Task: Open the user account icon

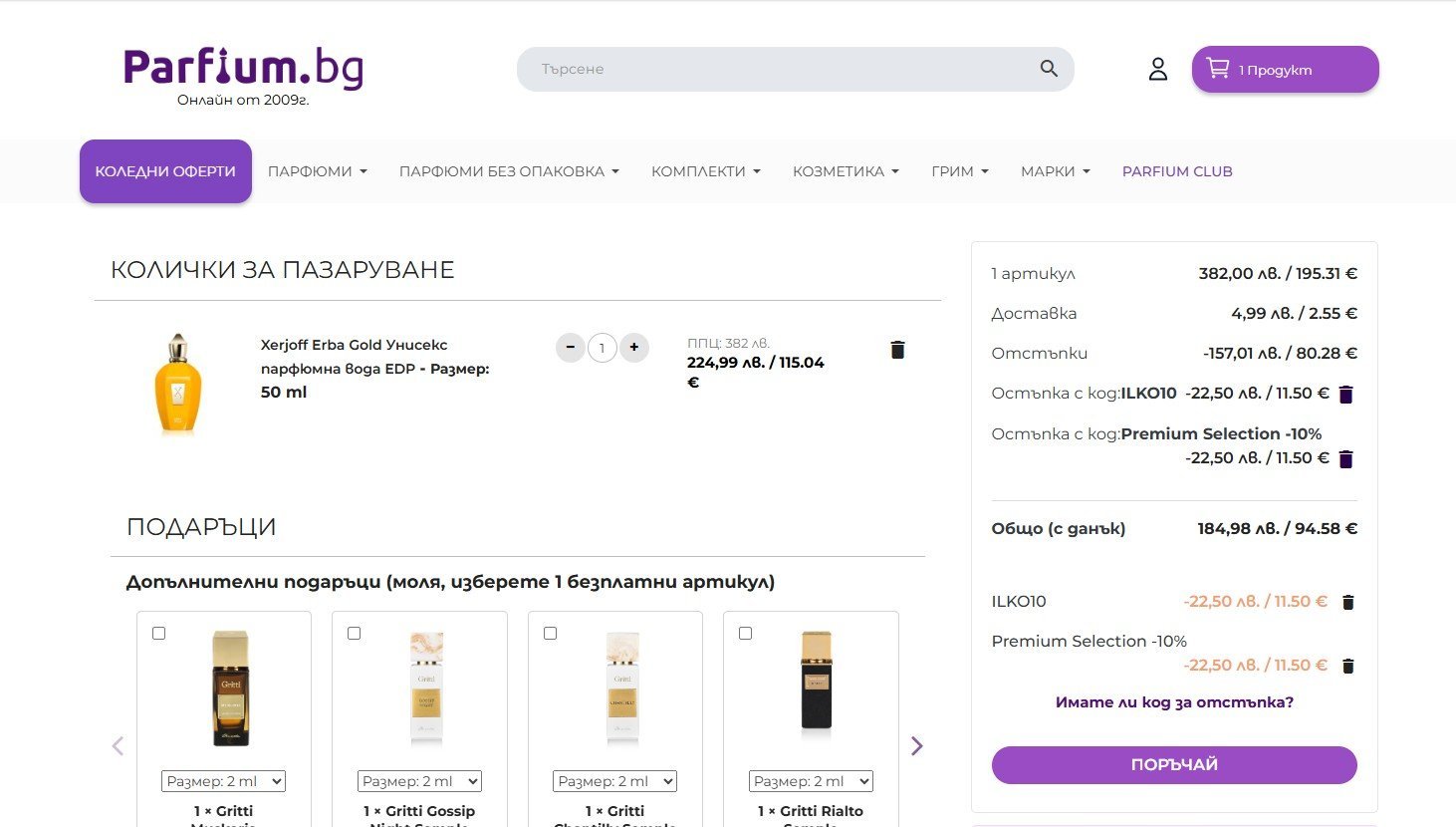Action: (1157, 69)
